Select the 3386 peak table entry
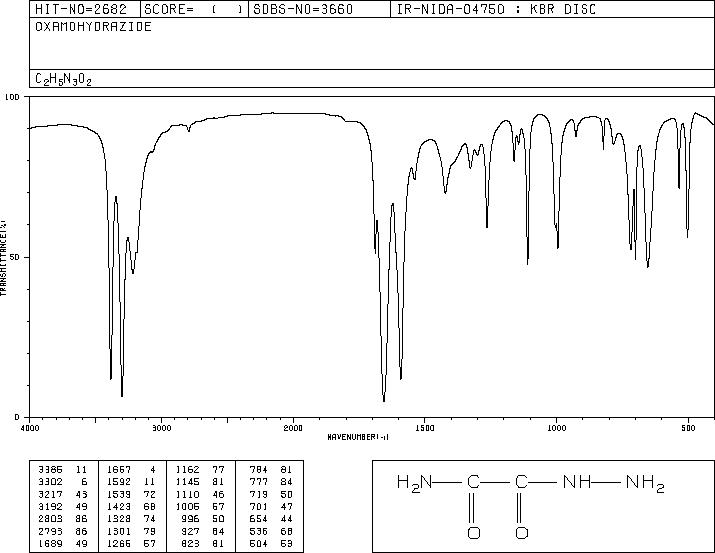The image size is (715, 553). pyautogui.click(x=62, y=470)
